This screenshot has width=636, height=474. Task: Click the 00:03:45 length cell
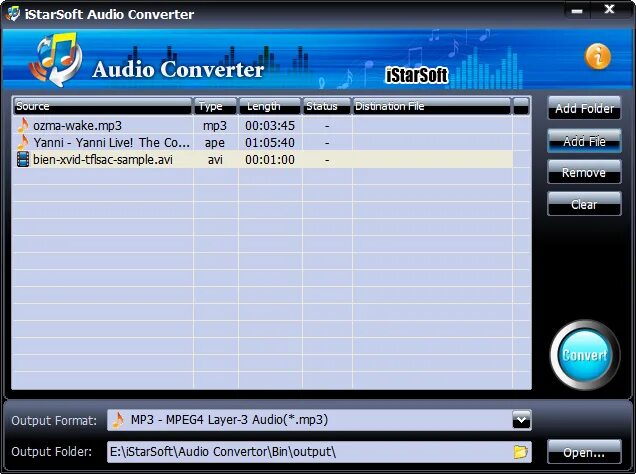[270, 125]
